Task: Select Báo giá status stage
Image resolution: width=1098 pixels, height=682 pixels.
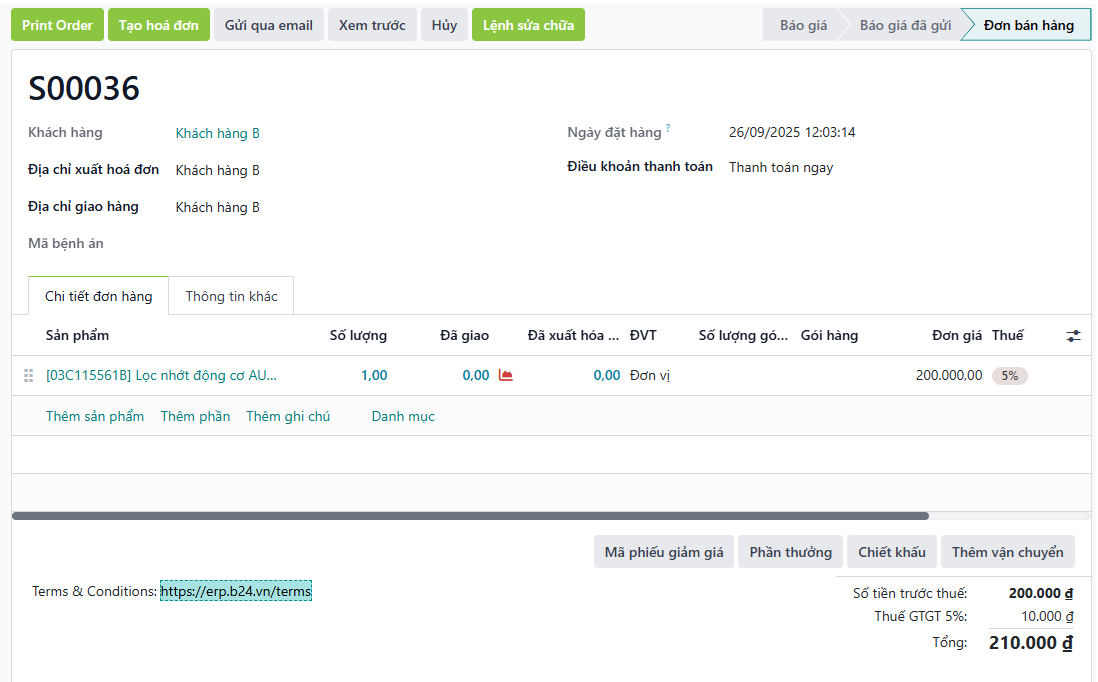Action: [803, 25]
